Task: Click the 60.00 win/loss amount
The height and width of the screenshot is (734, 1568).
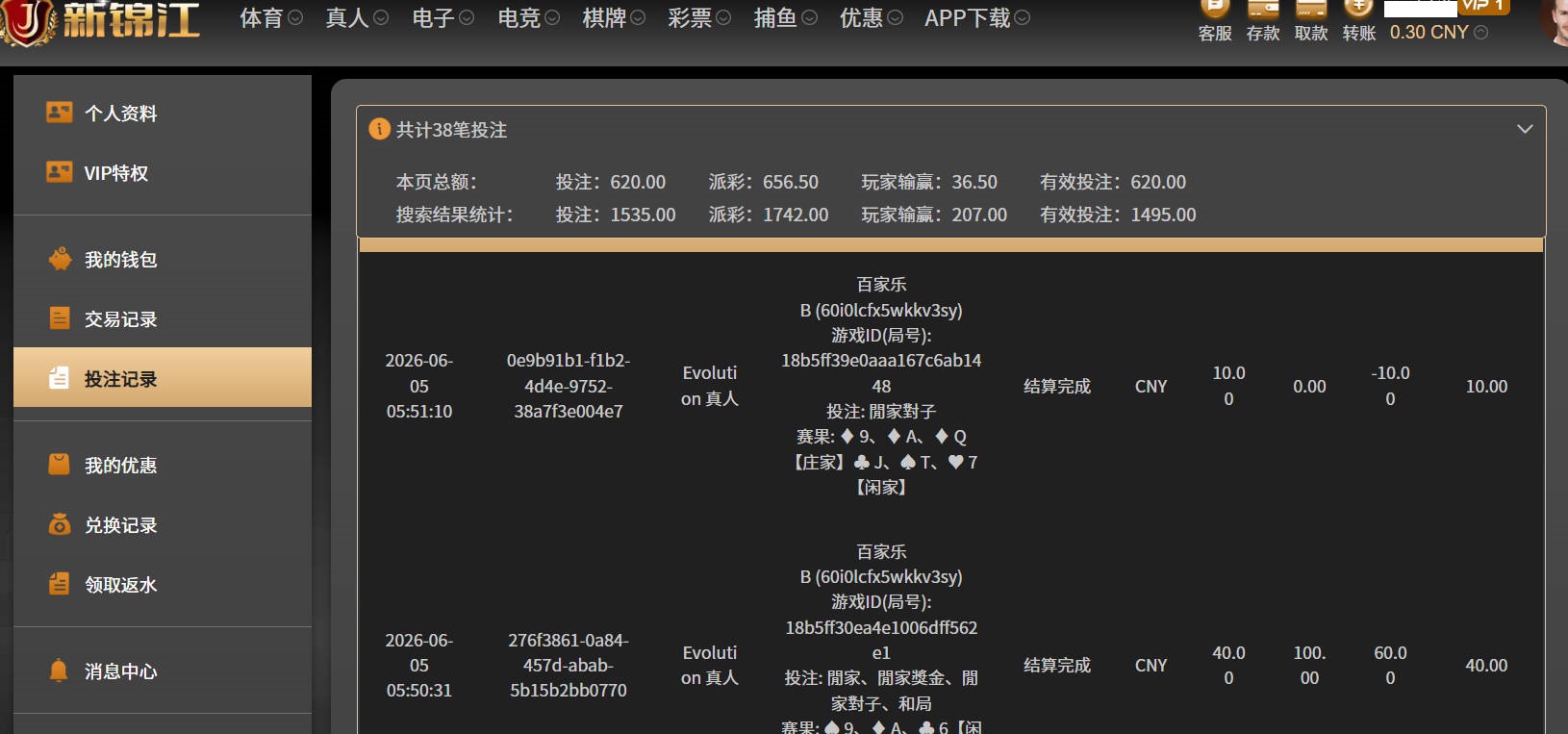Action: 1390,666
